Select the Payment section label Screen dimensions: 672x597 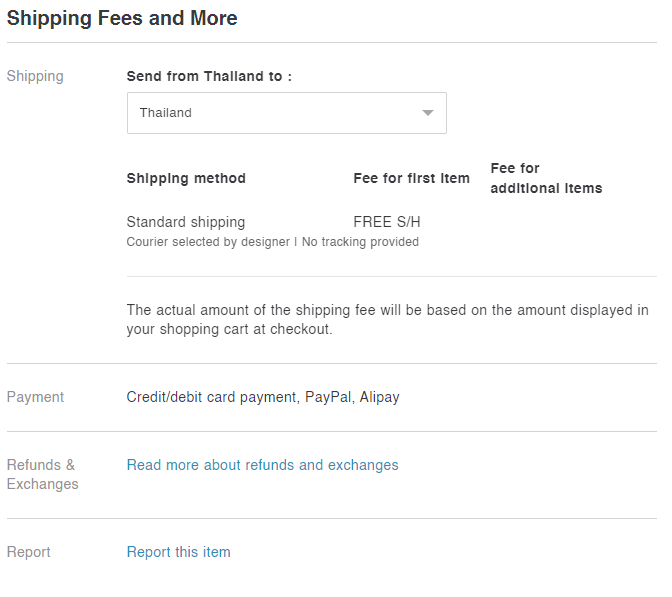(35, 397)
